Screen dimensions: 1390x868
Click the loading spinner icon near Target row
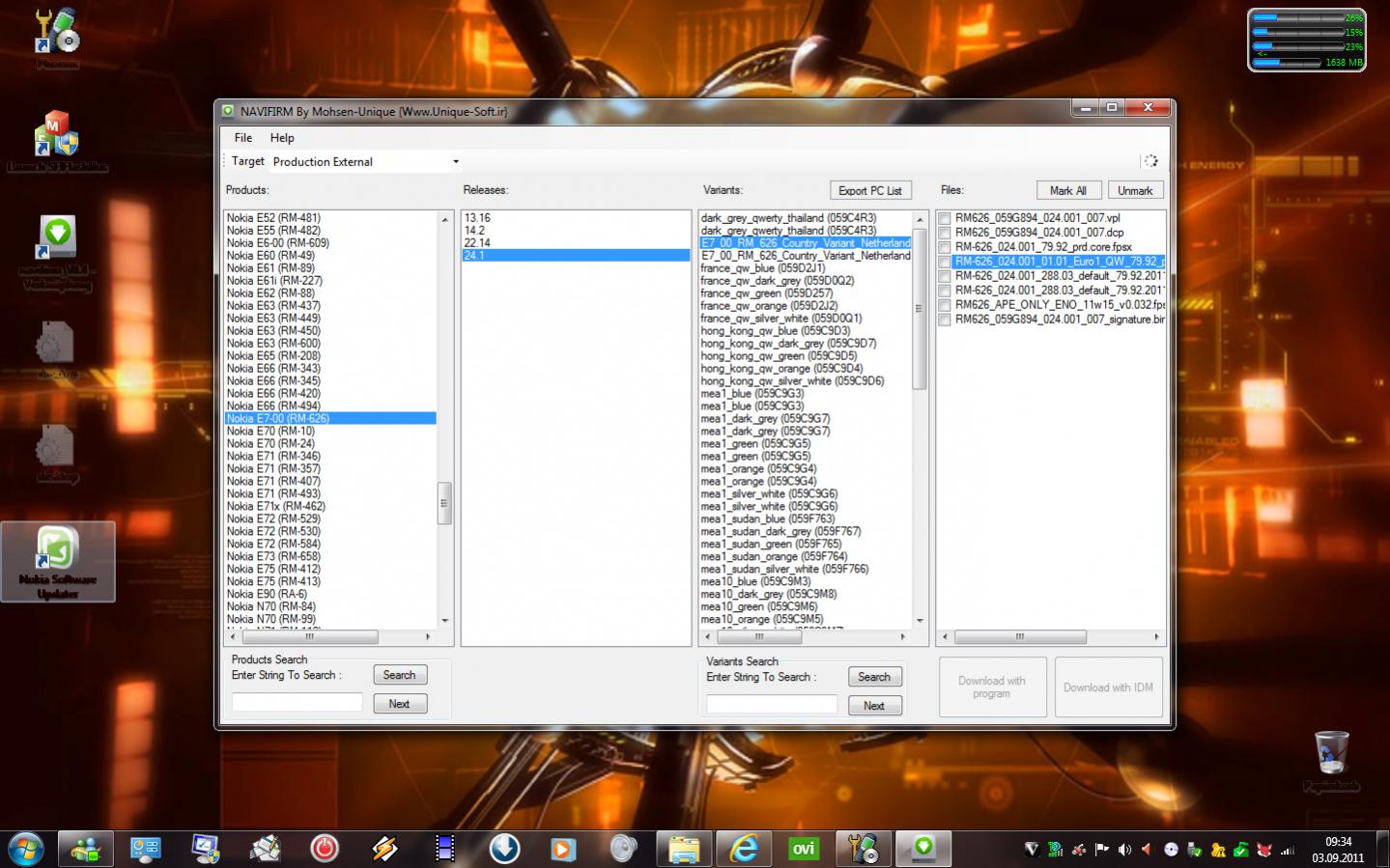(x=1150, y=161)
